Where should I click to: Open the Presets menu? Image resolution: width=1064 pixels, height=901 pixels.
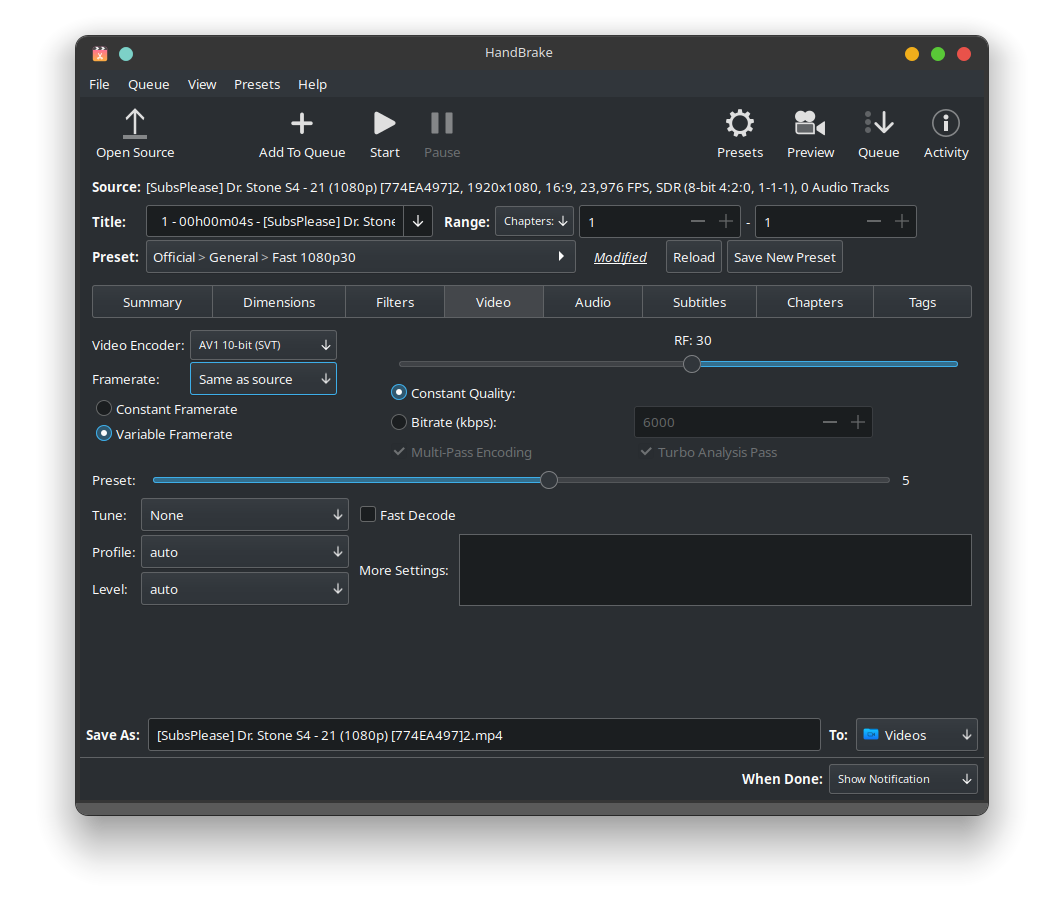(x=257, y=84)
